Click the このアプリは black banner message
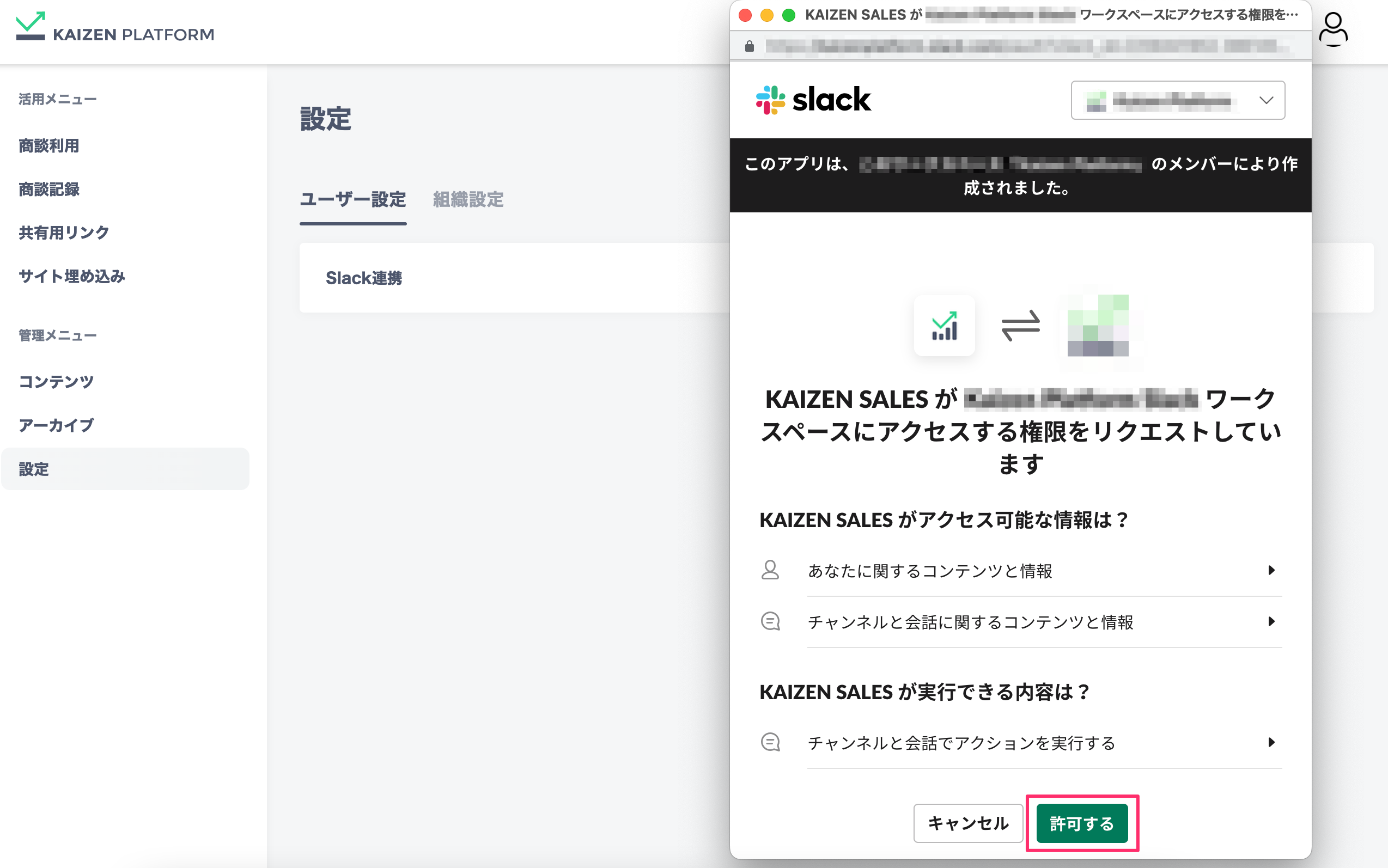Viewport: 1388px width, 868px height. tap(1020, 175)
